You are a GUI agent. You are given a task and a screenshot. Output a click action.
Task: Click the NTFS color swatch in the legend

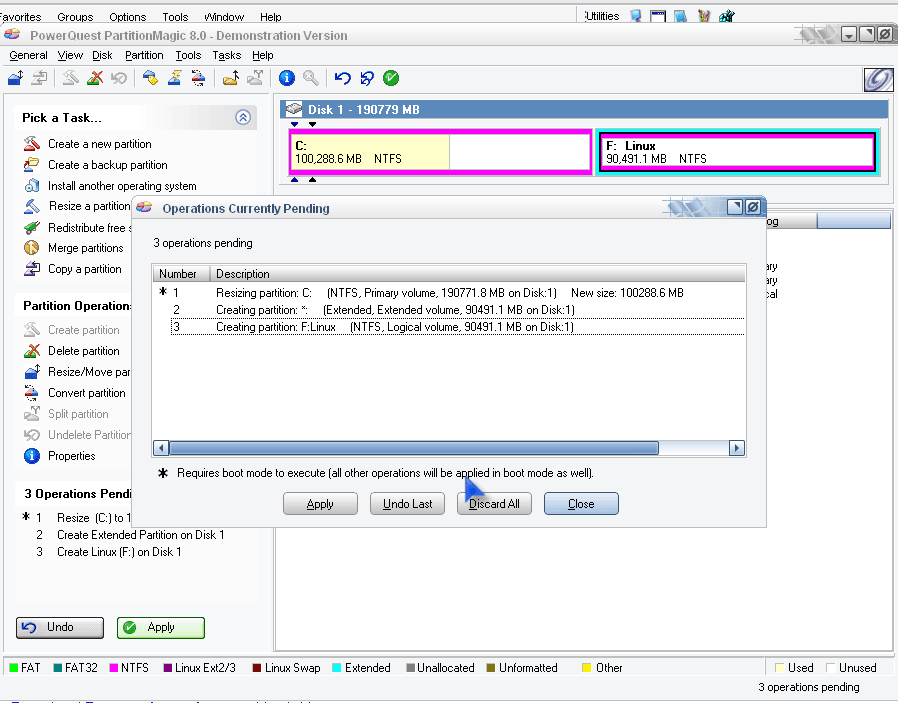coord(114,668)
